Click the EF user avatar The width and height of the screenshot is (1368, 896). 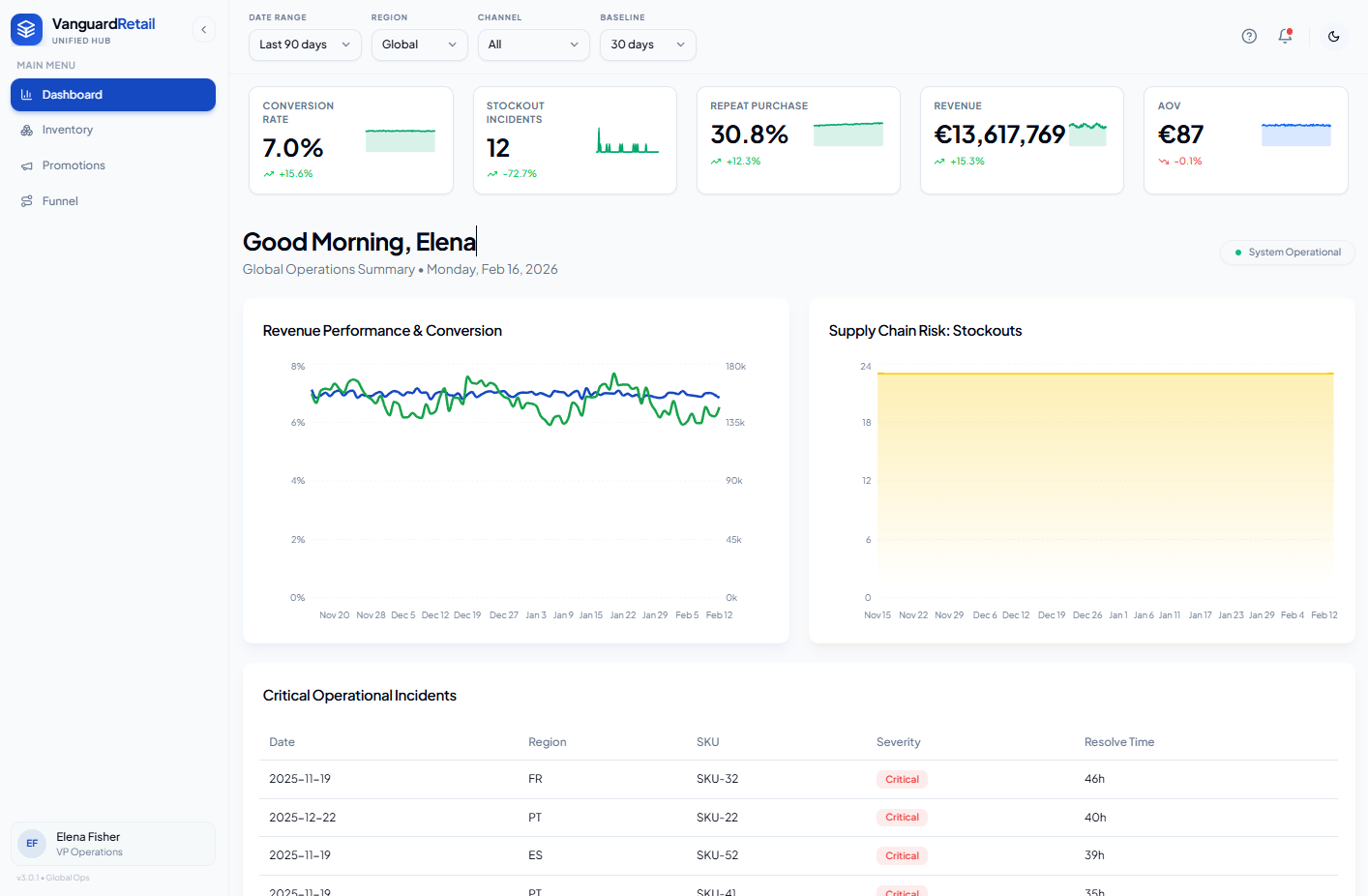point(32,844)
